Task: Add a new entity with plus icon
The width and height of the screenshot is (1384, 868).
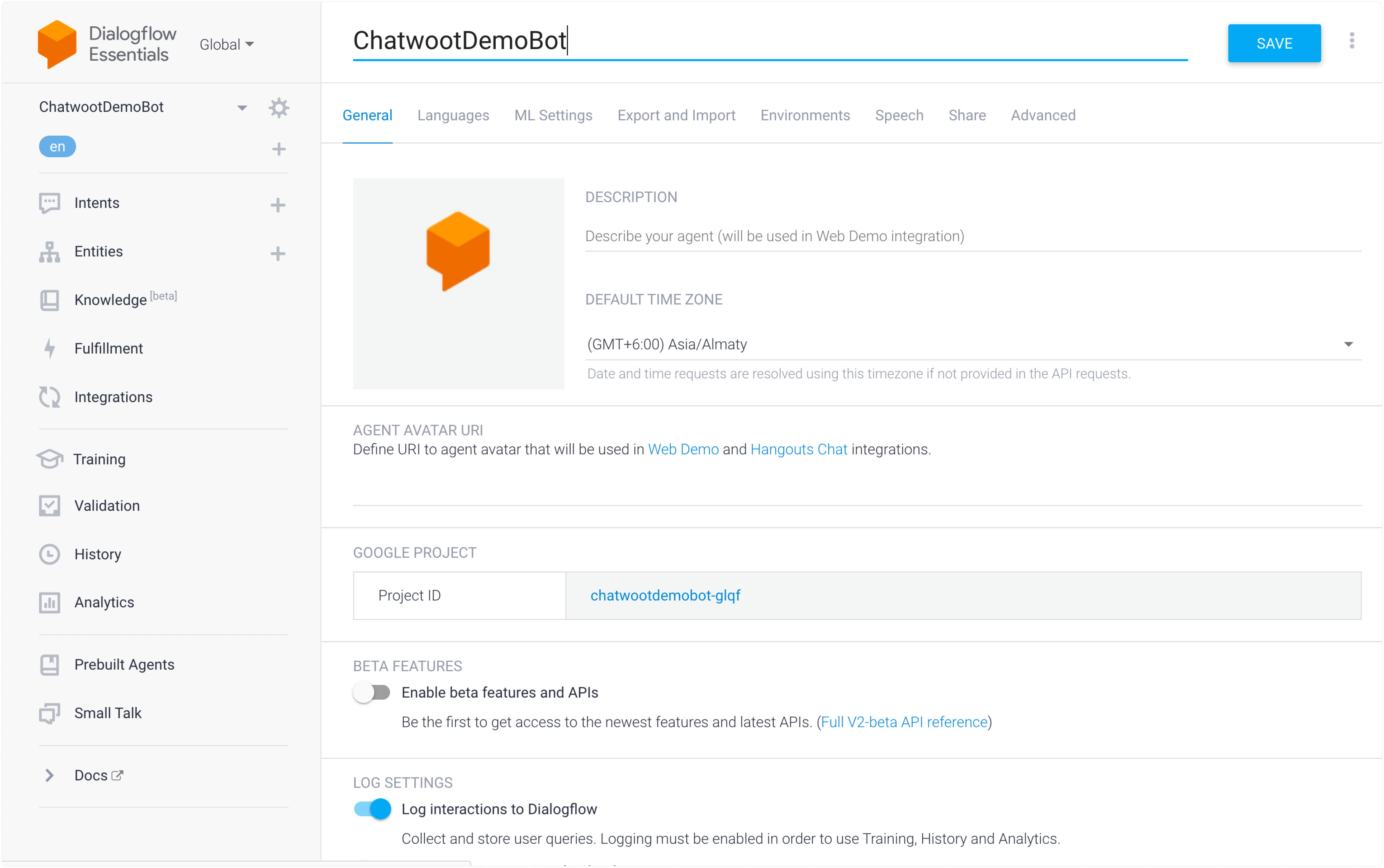Action: coord(278,253)
